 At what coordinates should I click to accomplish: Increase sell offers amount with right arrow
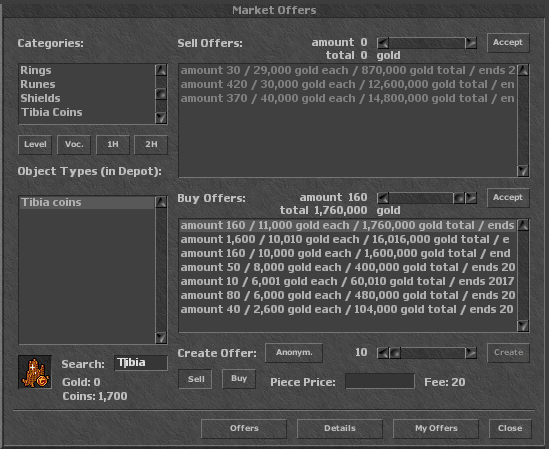(x=471, y=43)
